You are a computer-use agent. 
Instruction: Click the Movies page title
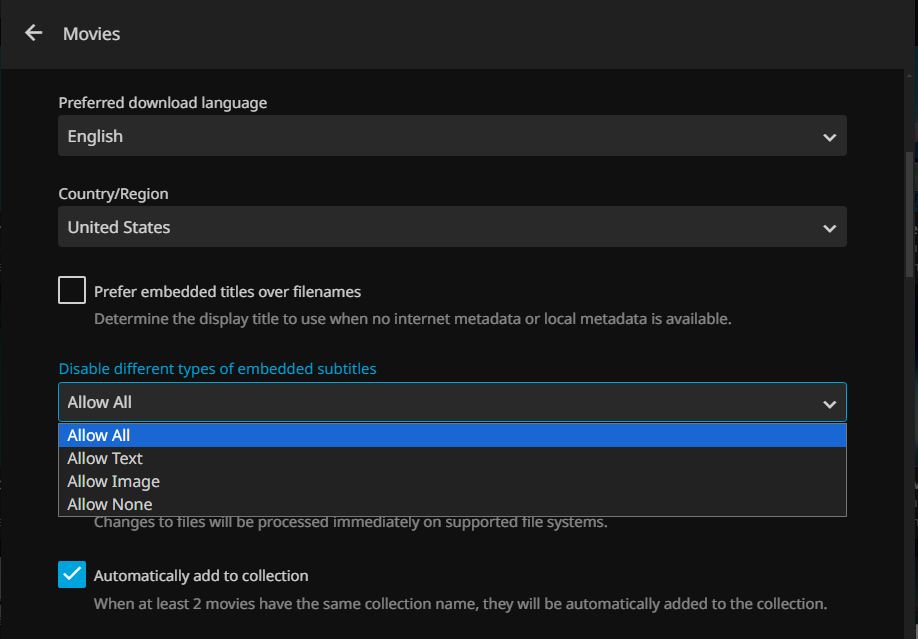91,34
